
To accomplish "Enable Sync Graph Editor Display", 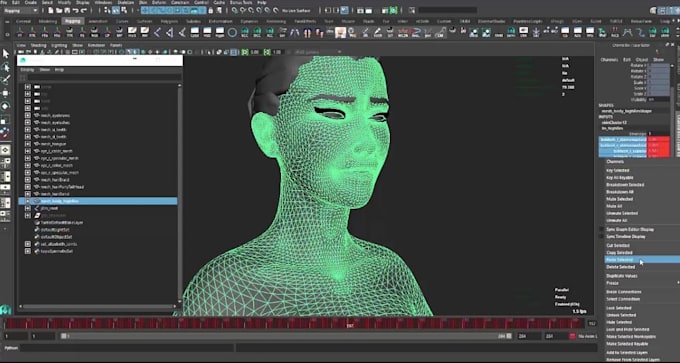I will pyautogui.click(x=630, y=229).
